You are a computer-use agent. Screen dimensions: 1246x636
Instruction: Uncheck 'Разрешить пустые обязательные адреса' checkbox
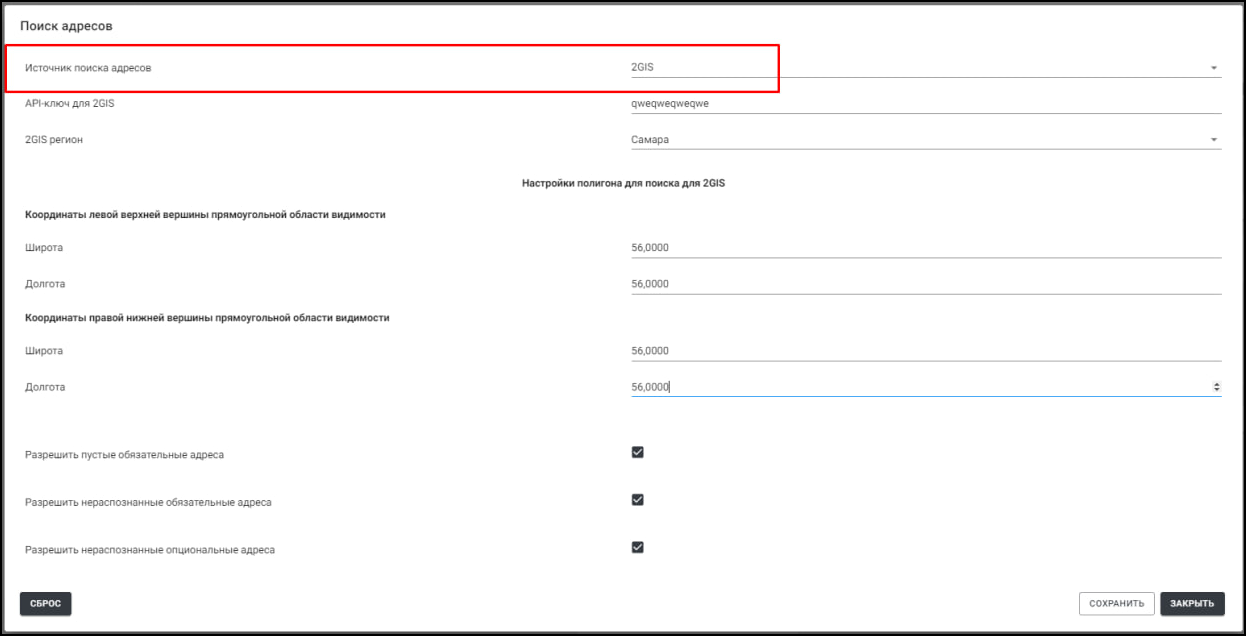(638, 452)
